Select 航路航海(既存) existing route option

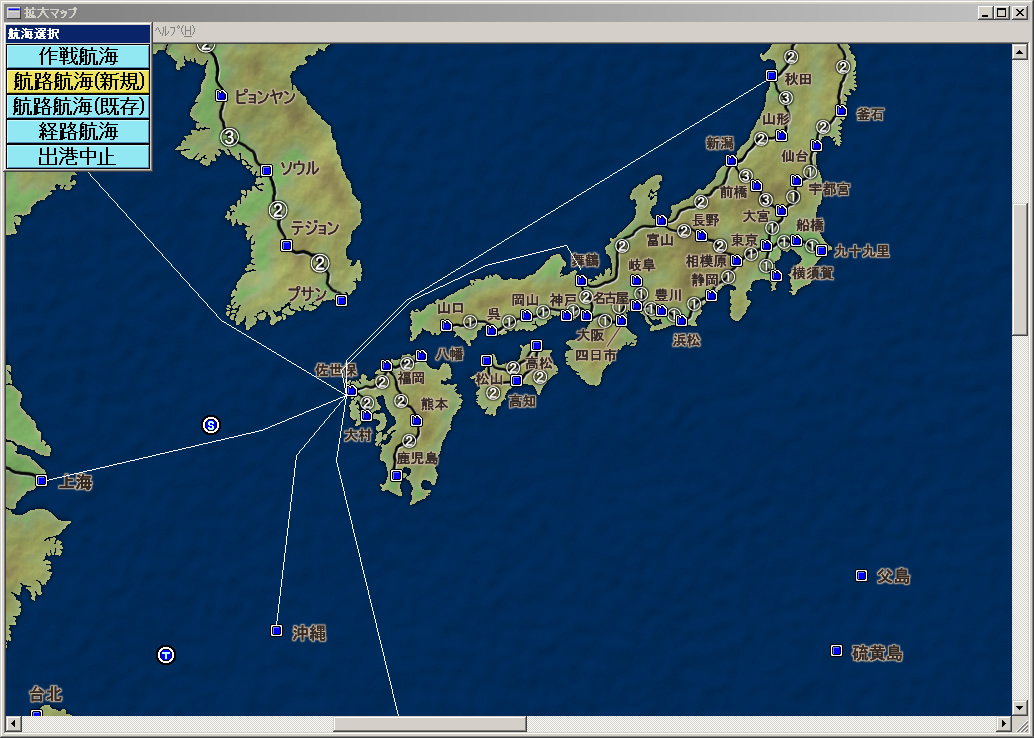pyautogui.click(x=78, y=106)
